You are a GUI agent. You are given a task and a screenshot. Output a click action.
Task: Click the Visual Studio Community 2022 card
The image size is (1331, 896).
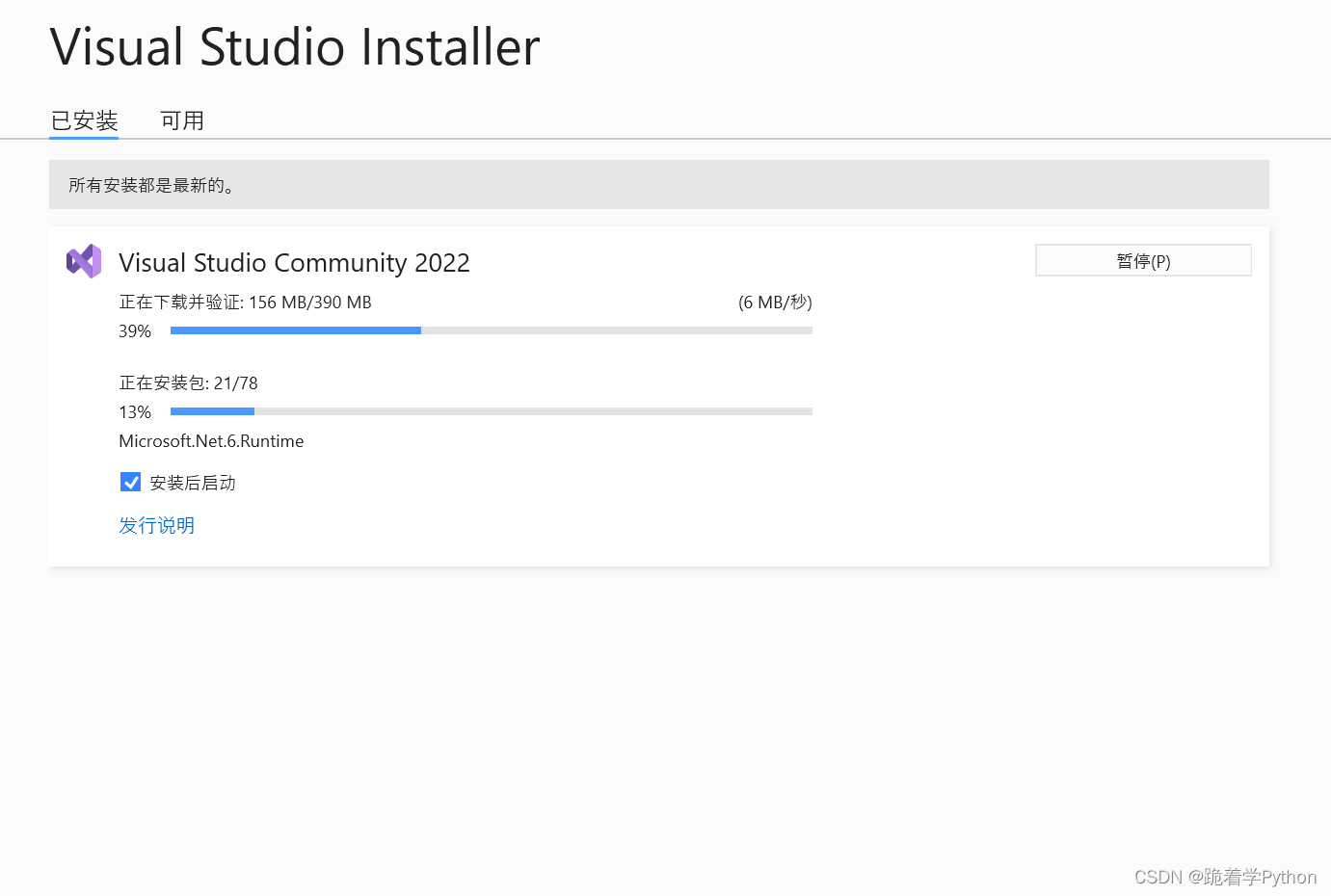658,395
